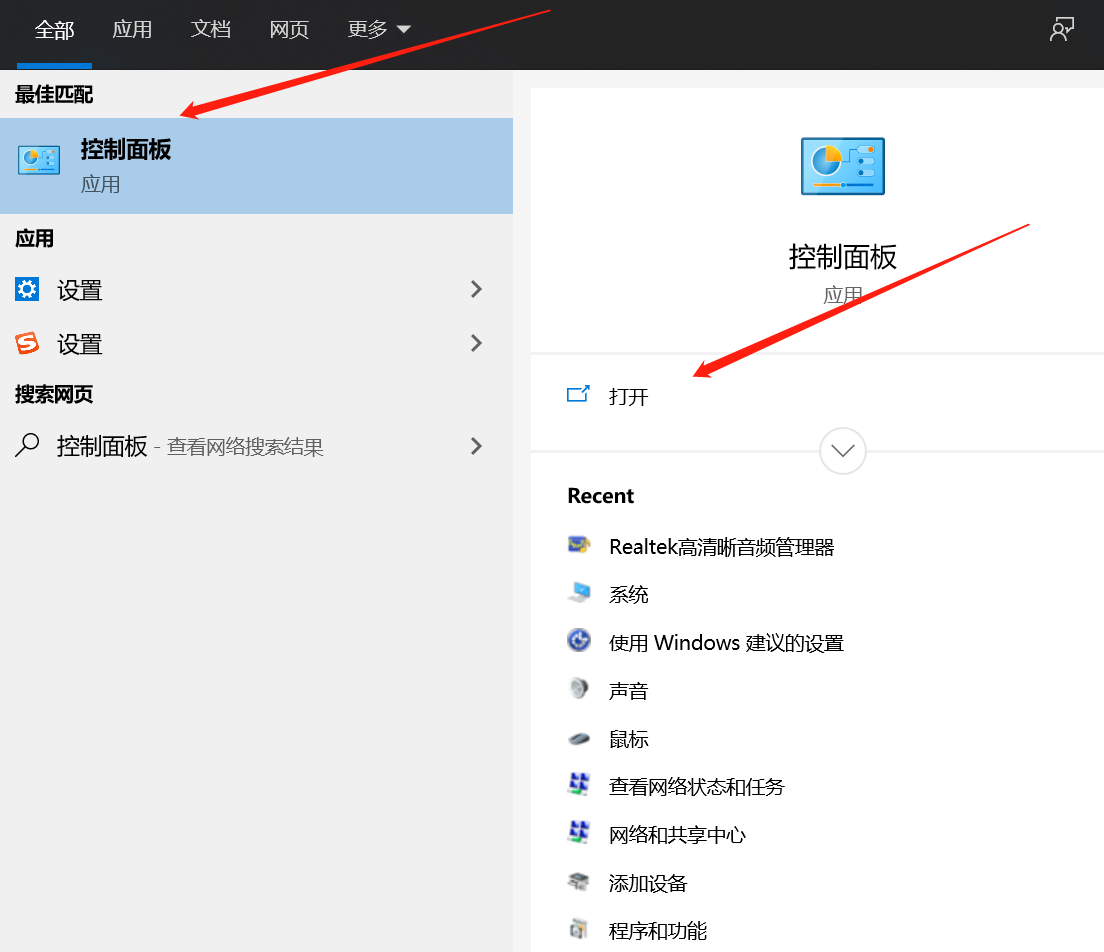Screen dimensions: 1104x952
Task: Switch to the 应用 tab
Action: [x=132, y=30]
